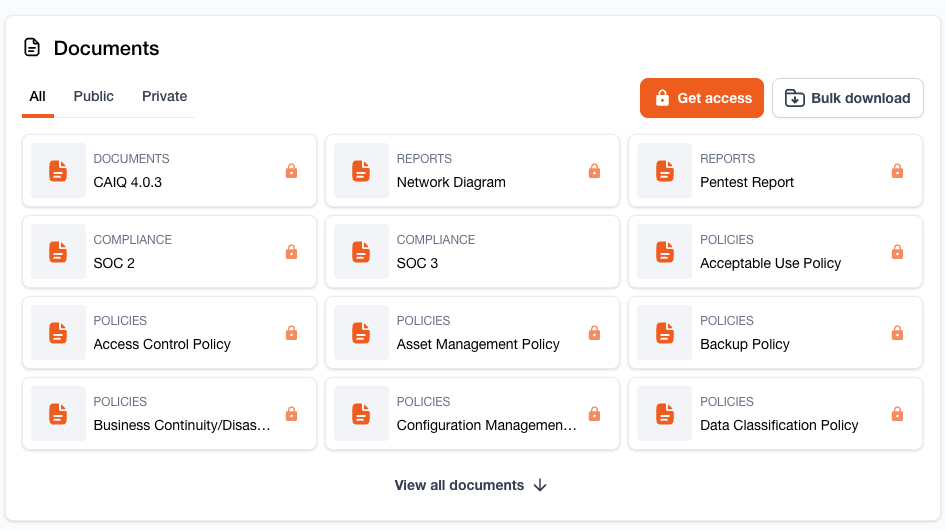The height and width of the screenshot is (530, 946).
Task: Click the Documents header page icon
Action: (33, 48)
